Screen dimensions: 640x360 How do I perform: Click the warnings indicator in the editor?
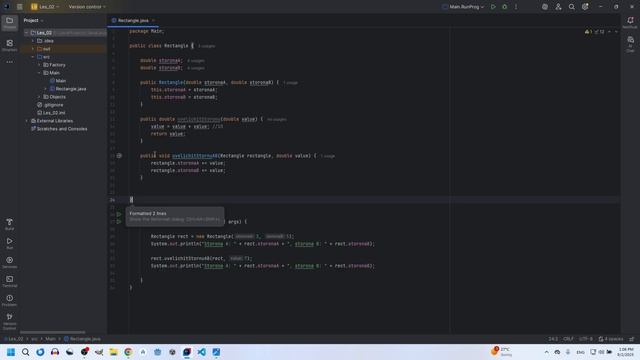point(594,31)
